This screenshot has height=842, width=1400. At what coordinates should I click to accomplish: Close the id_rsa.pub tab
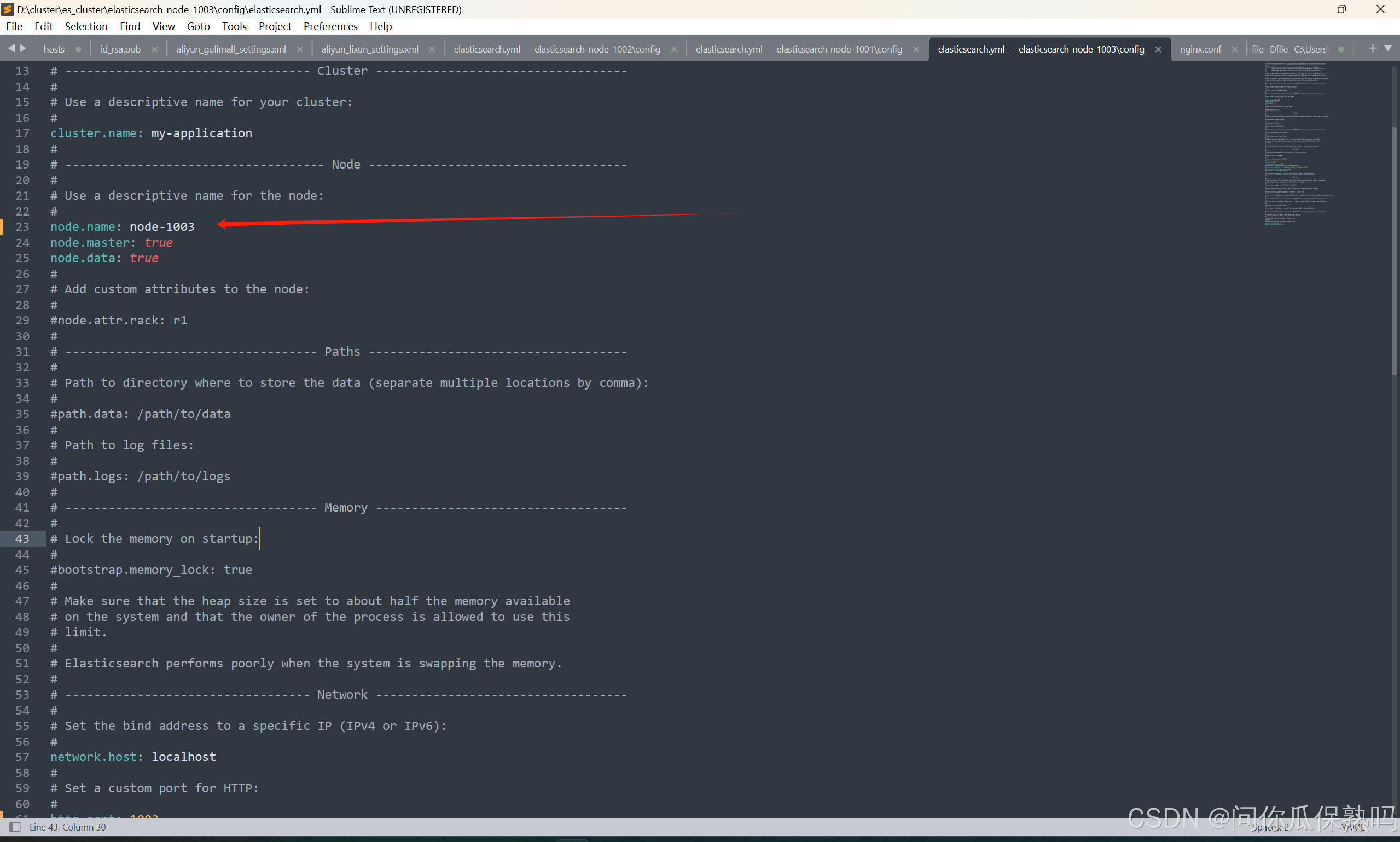[154, 49]
